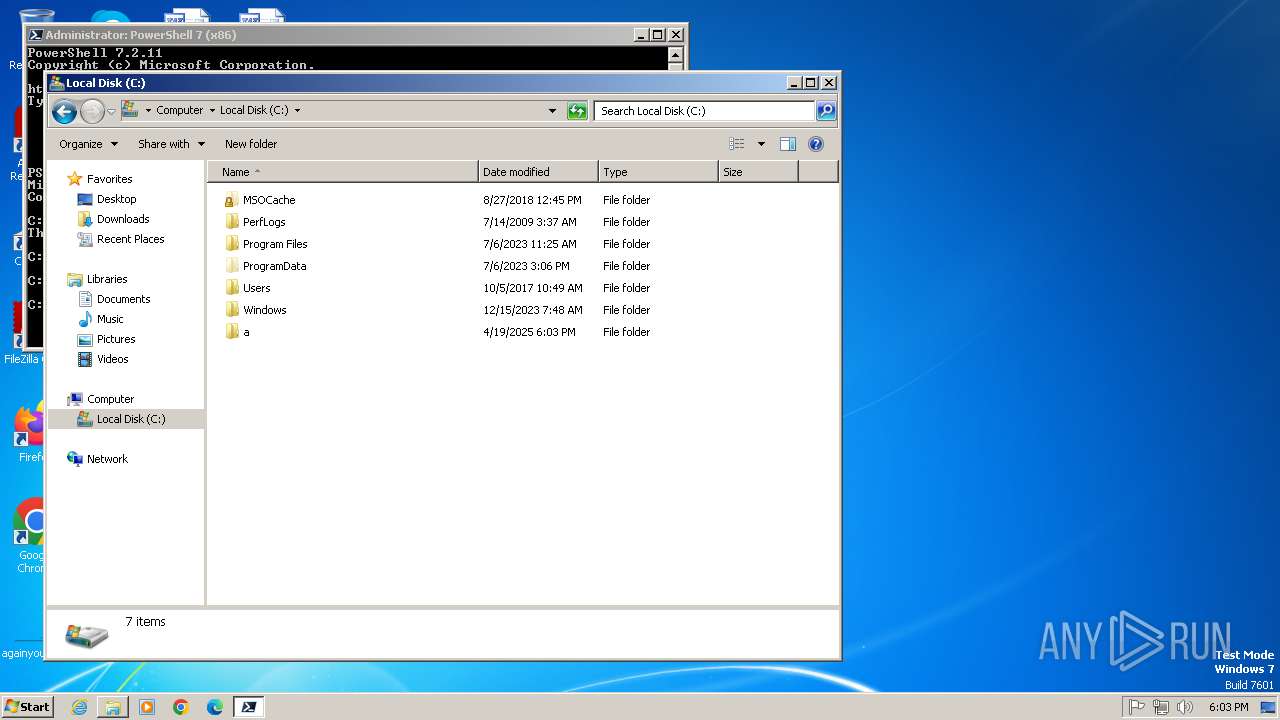The width and height of the screenshot is (1280, 720).
Task: Open the Share with menu
Action: point(171,144)
